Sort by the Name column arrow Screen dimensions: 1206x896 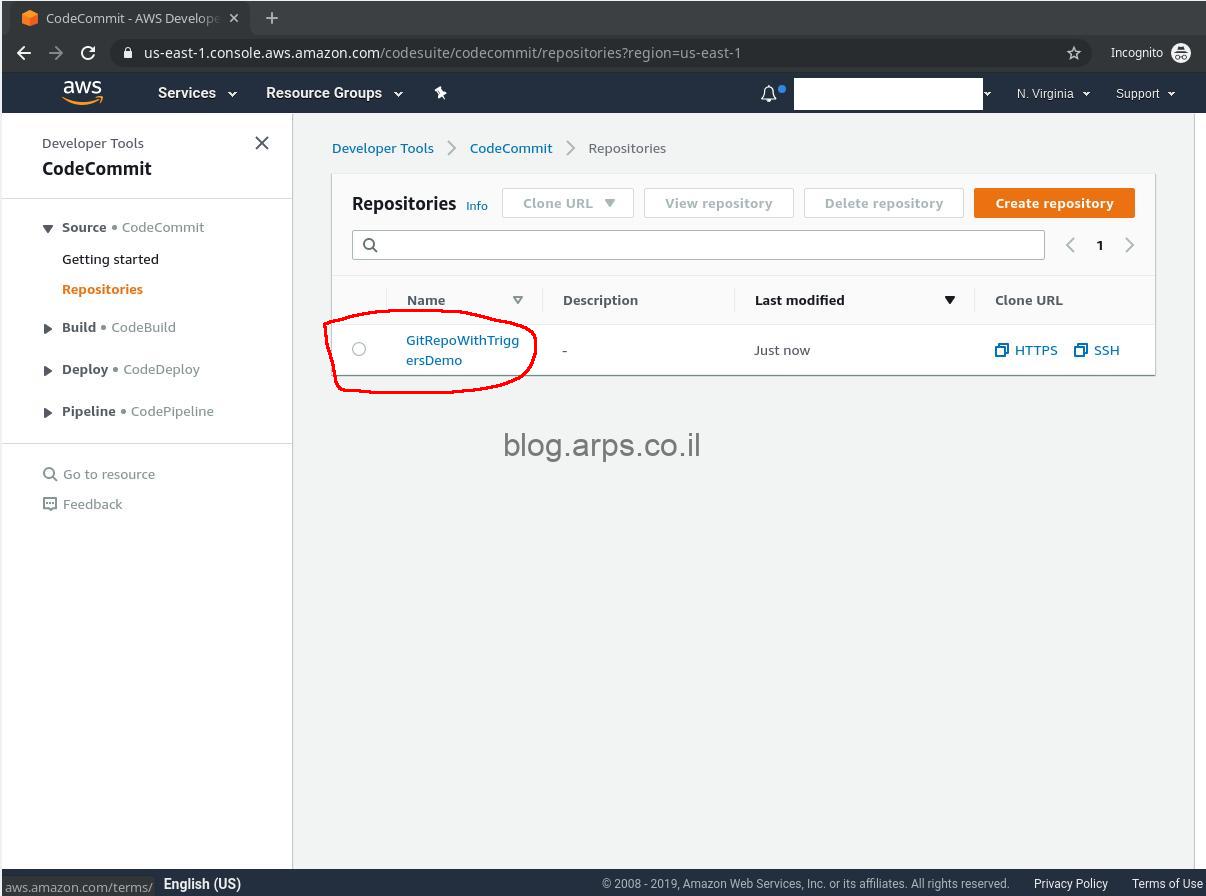pos(518,300)
